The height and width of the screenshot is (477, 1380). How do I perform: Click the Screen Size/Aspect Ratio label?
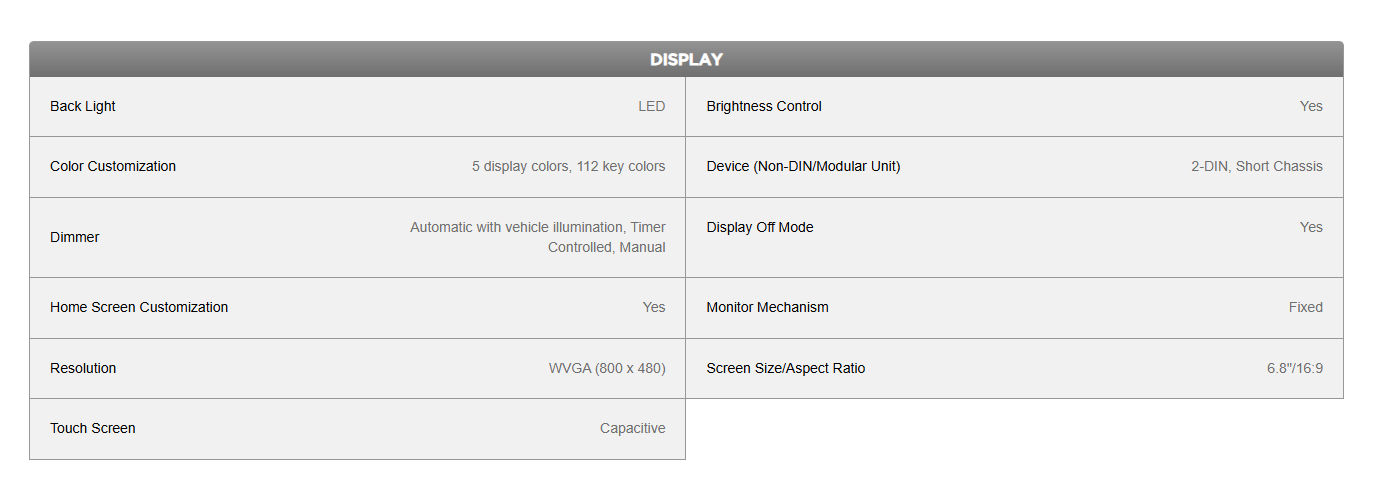(x=786, y=368)
